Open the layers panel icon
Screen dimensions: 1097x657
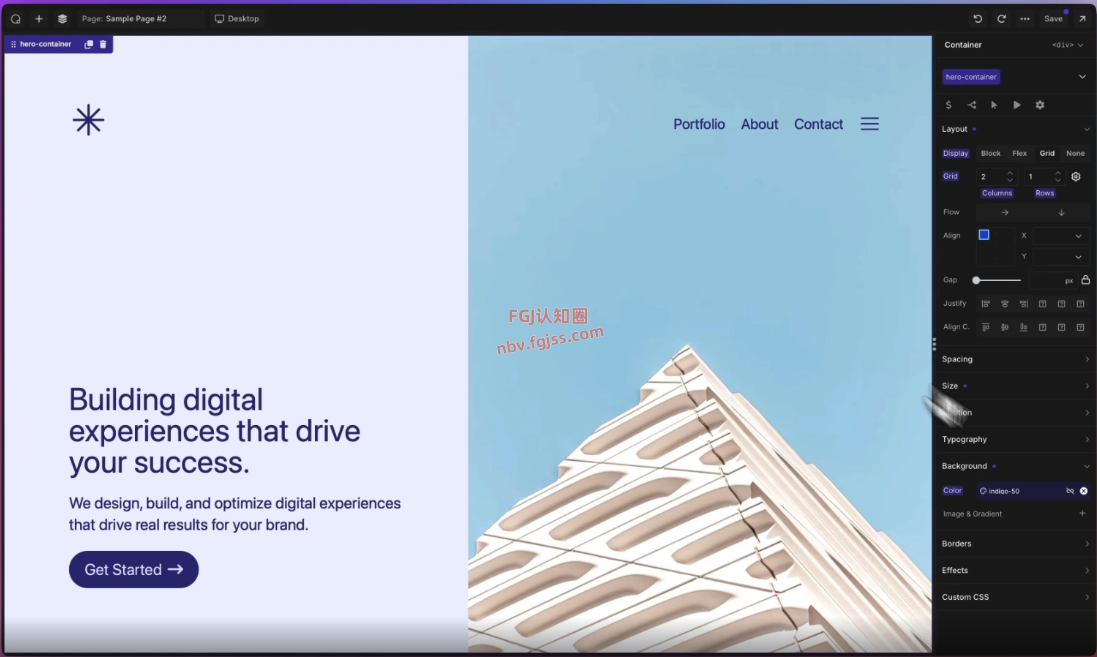(62, 19)
